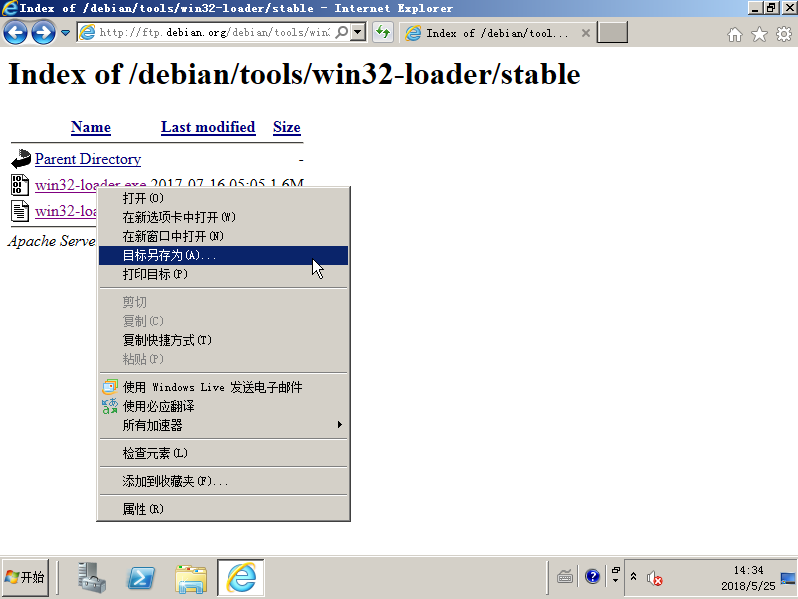
Task: Open the Home page icon
Action: 735,34
